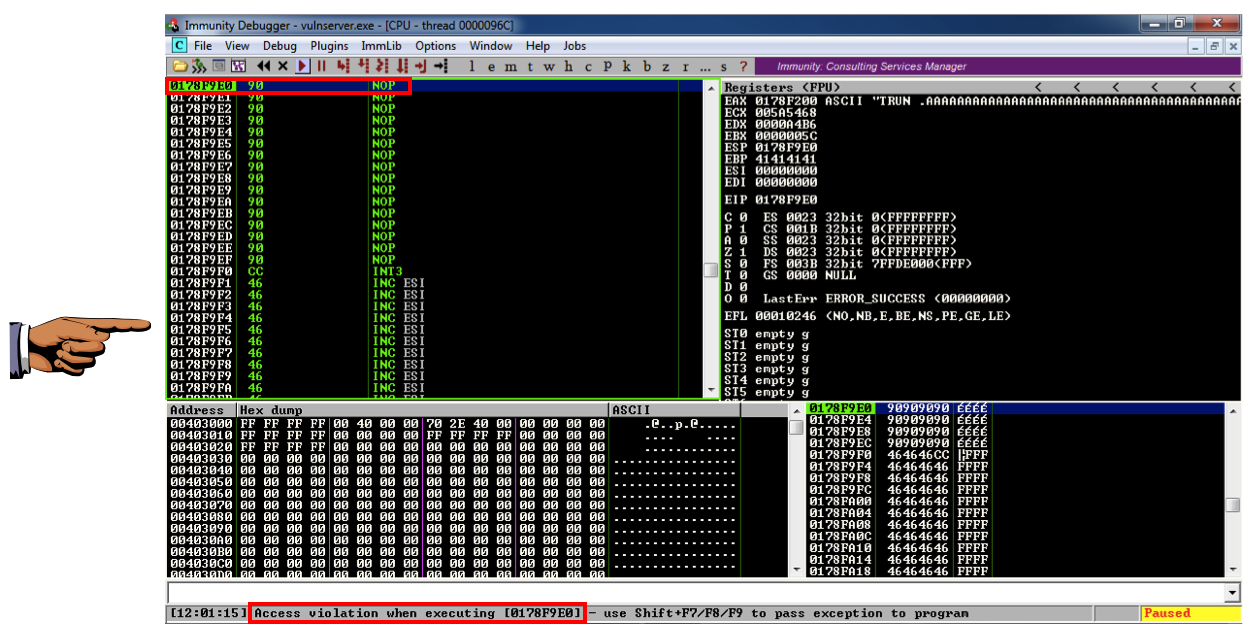The image size is (1253, 635).
Task: Show the log window via 'l' button
Action: (x=473, y=66)
